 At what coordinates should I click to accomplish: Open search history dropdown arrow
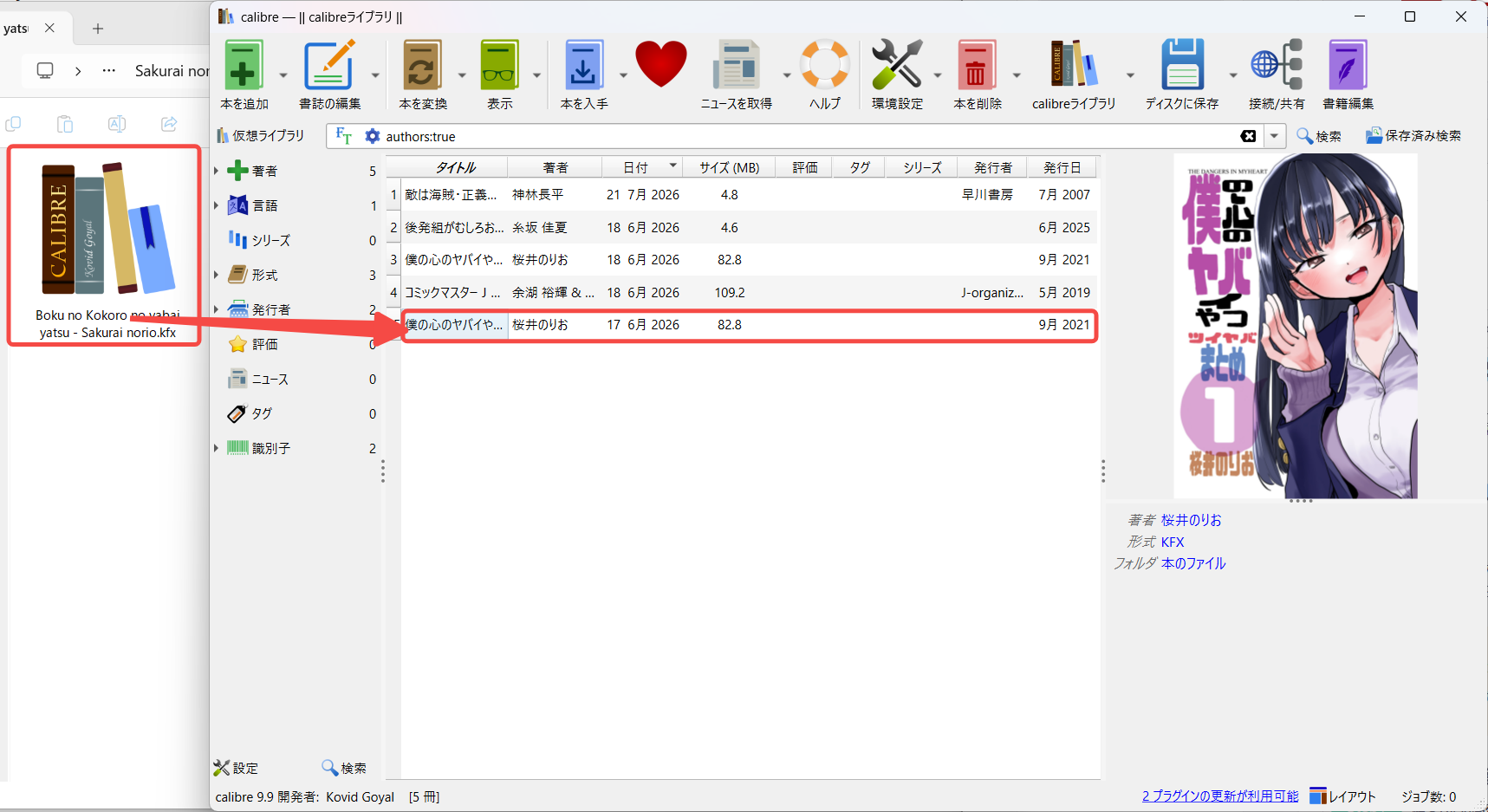point(1274,136)
